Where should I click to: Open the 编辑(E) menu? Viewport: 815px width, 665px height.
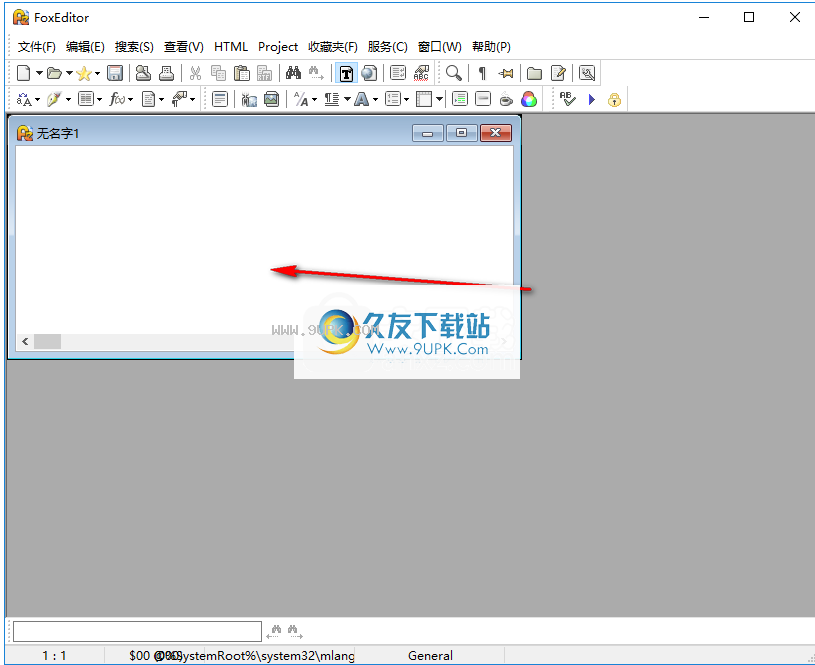85,47
